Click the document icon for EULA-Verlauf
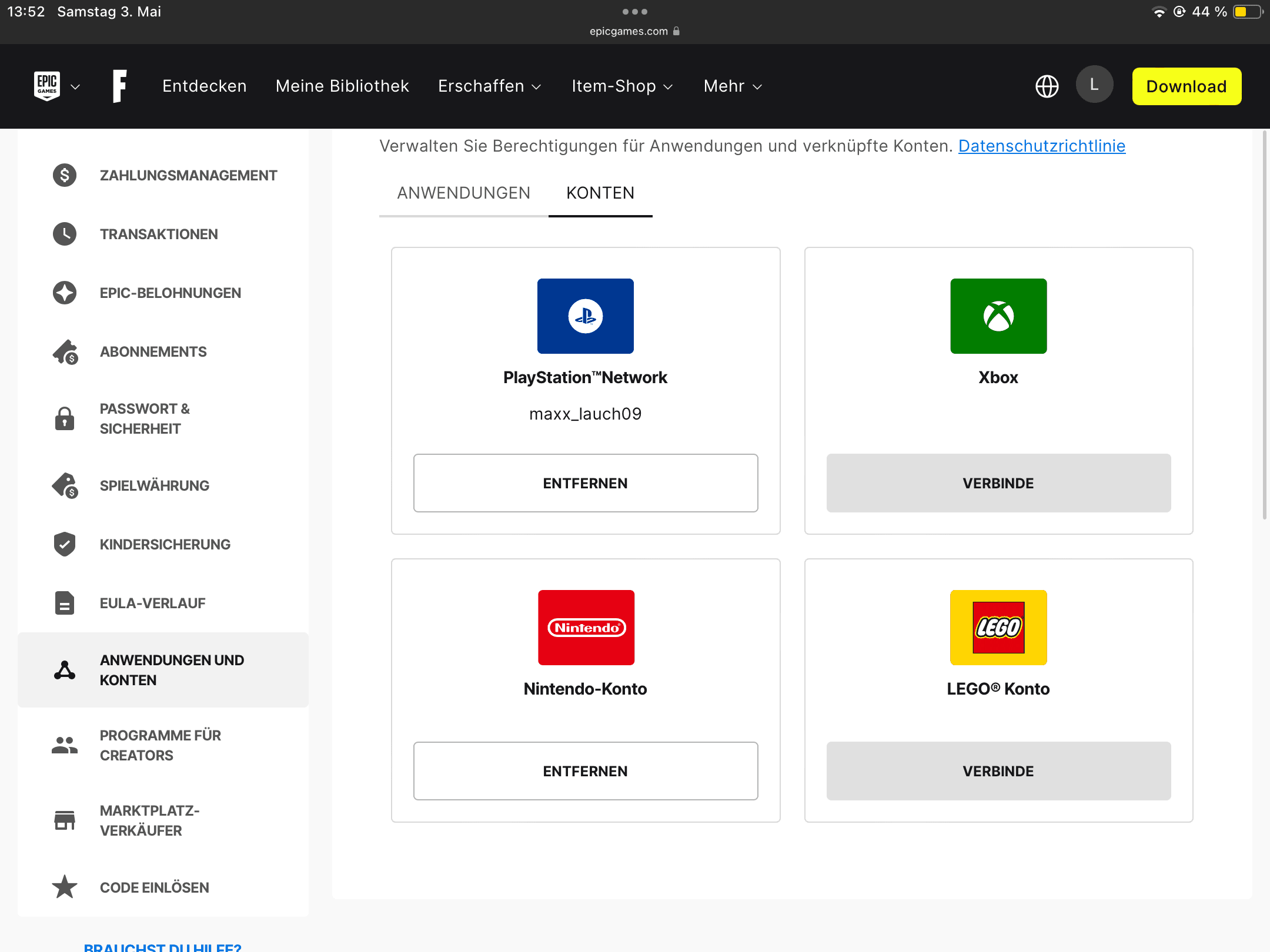1270x952 pixels. pyautogui.click(x=65, y=603)
